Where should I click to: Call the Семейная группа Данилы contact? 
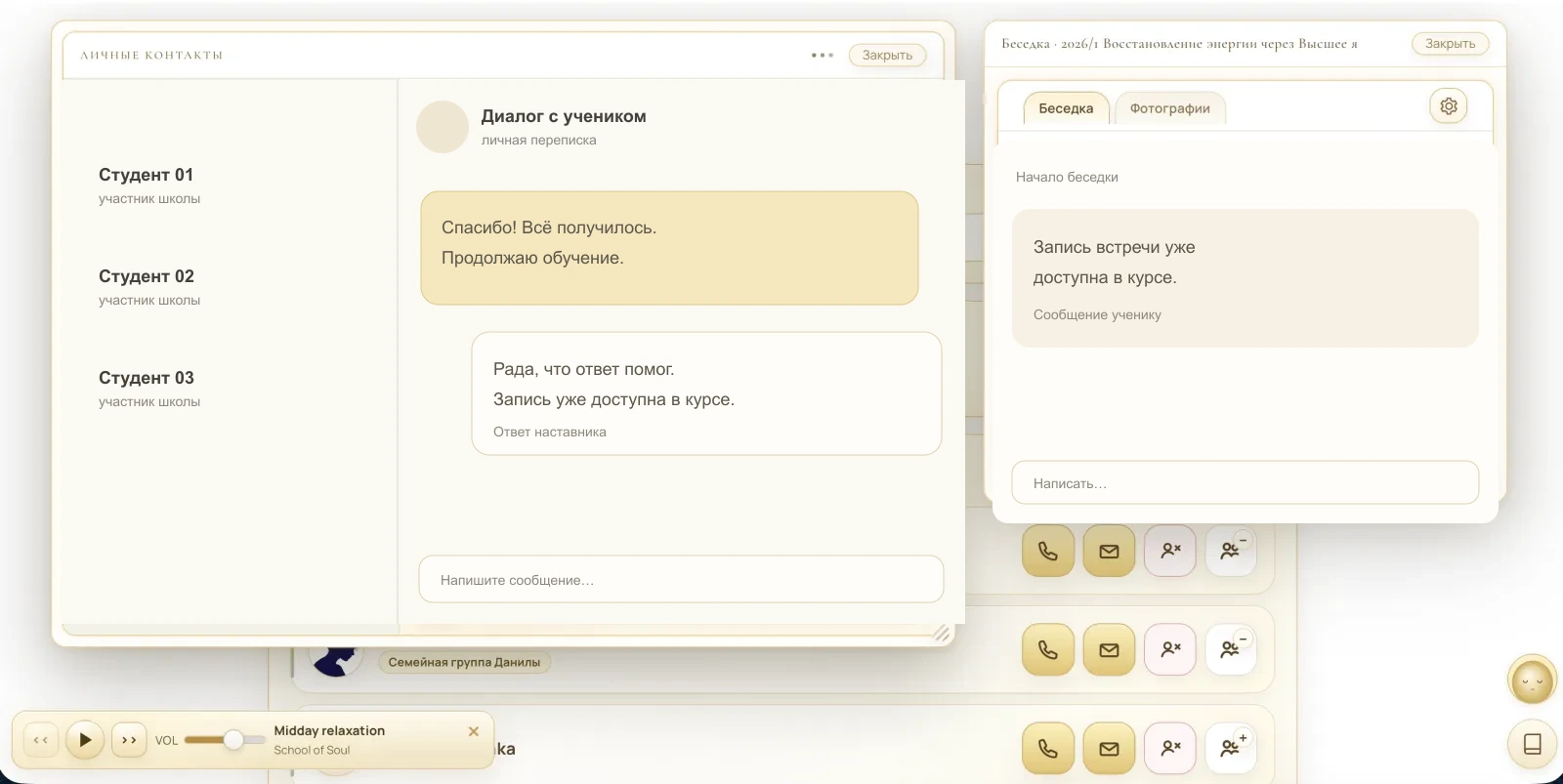pos(1048,650)
